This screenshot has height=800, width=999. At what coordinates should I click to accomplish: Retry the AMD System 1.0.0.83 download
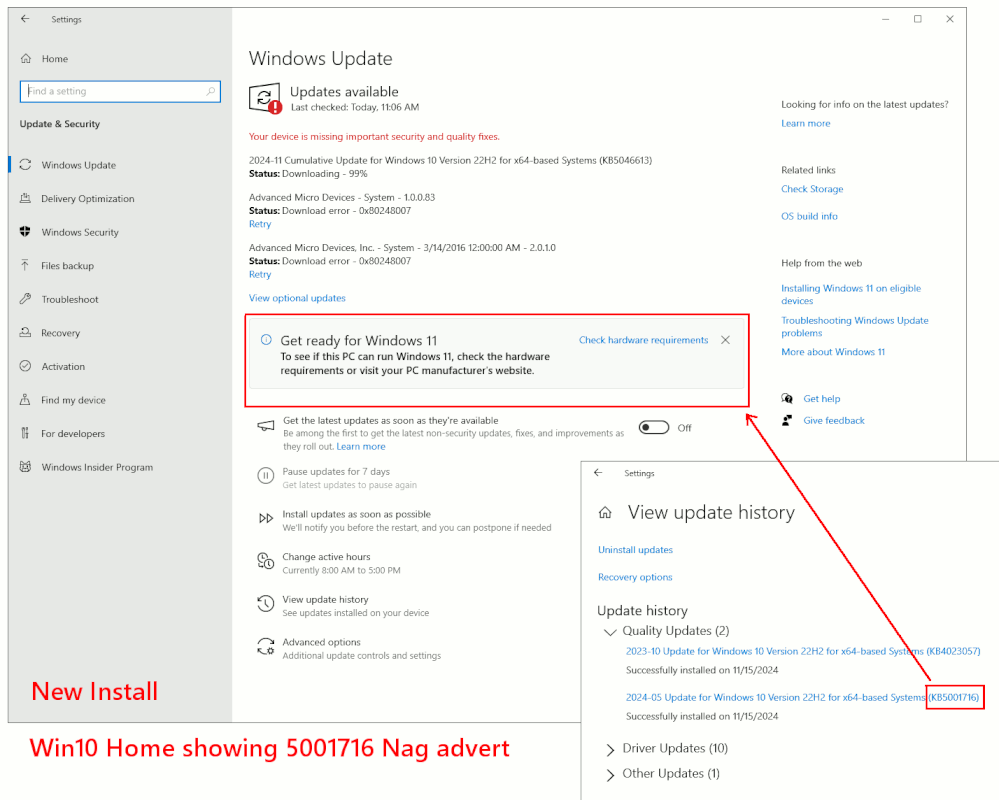click(x=260, y=224)
